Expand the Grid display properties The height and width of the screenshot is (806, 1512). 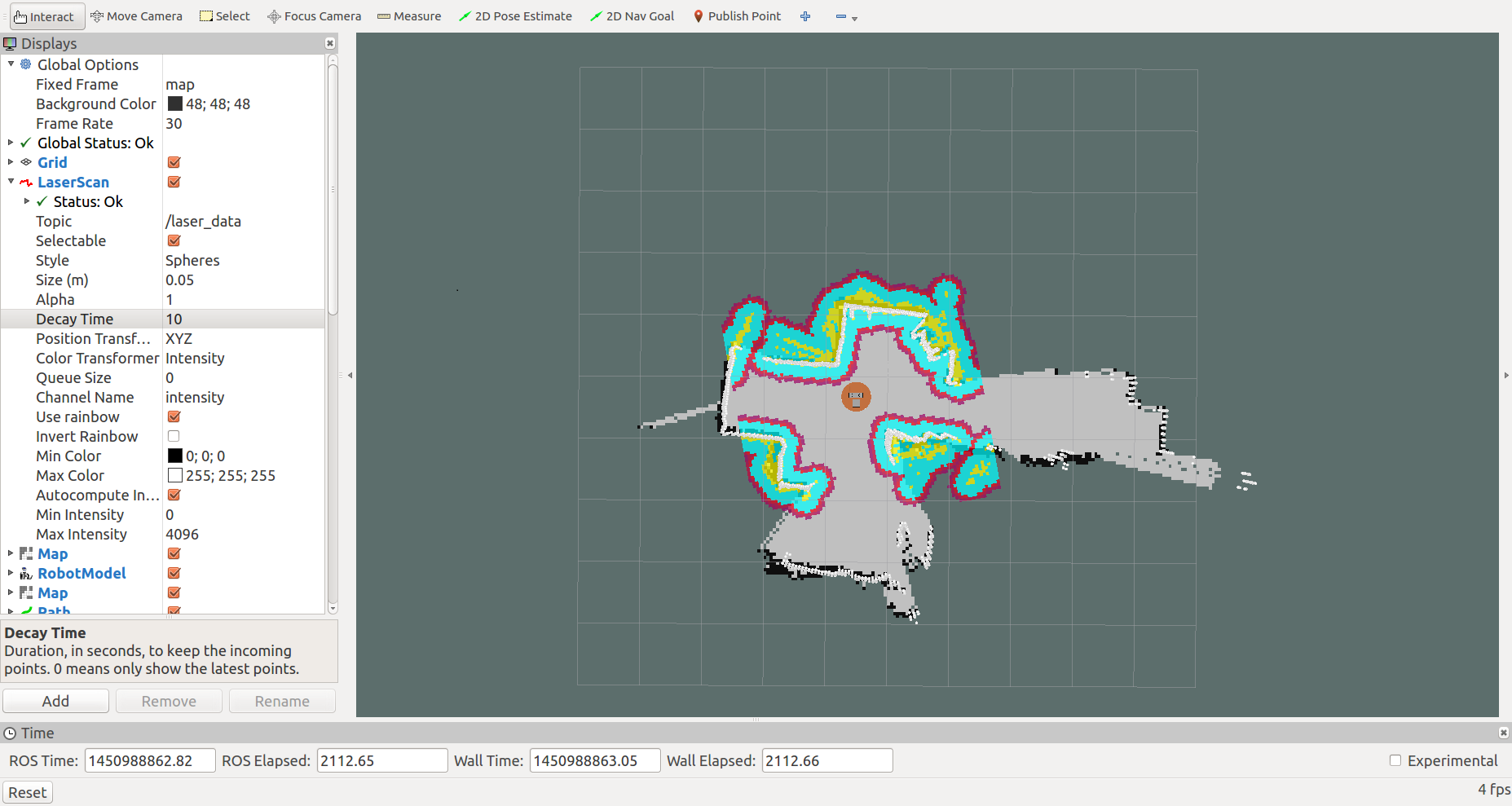click(11, 162)
